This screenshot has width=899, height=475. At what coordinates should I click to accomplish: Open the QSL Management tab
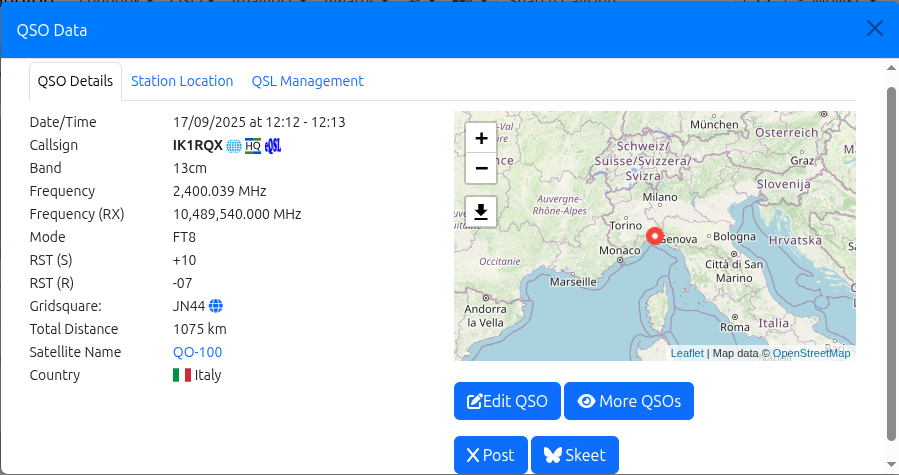[307, 81]
